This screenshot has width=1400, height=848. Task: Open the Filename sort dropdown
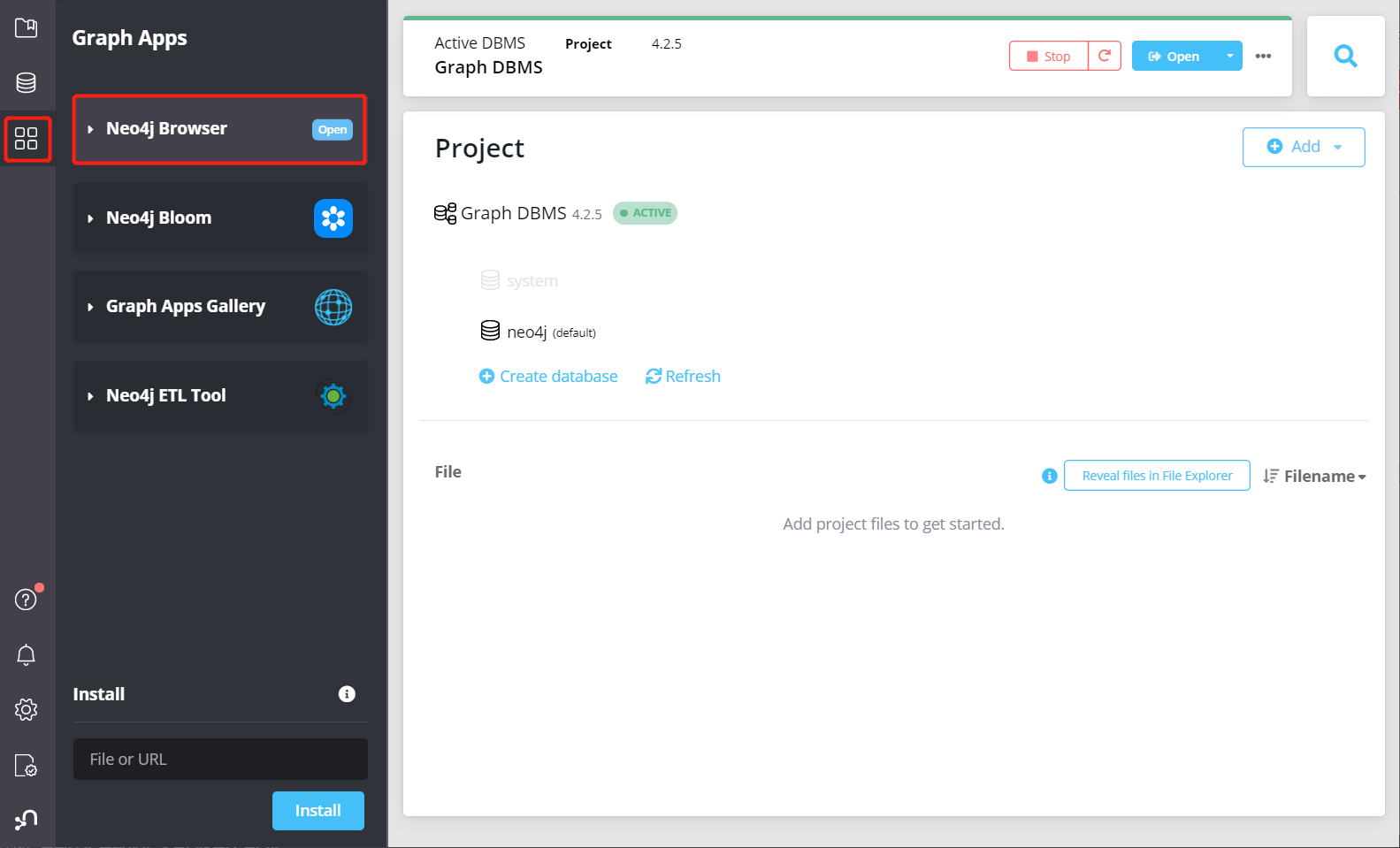[1315, 476]
